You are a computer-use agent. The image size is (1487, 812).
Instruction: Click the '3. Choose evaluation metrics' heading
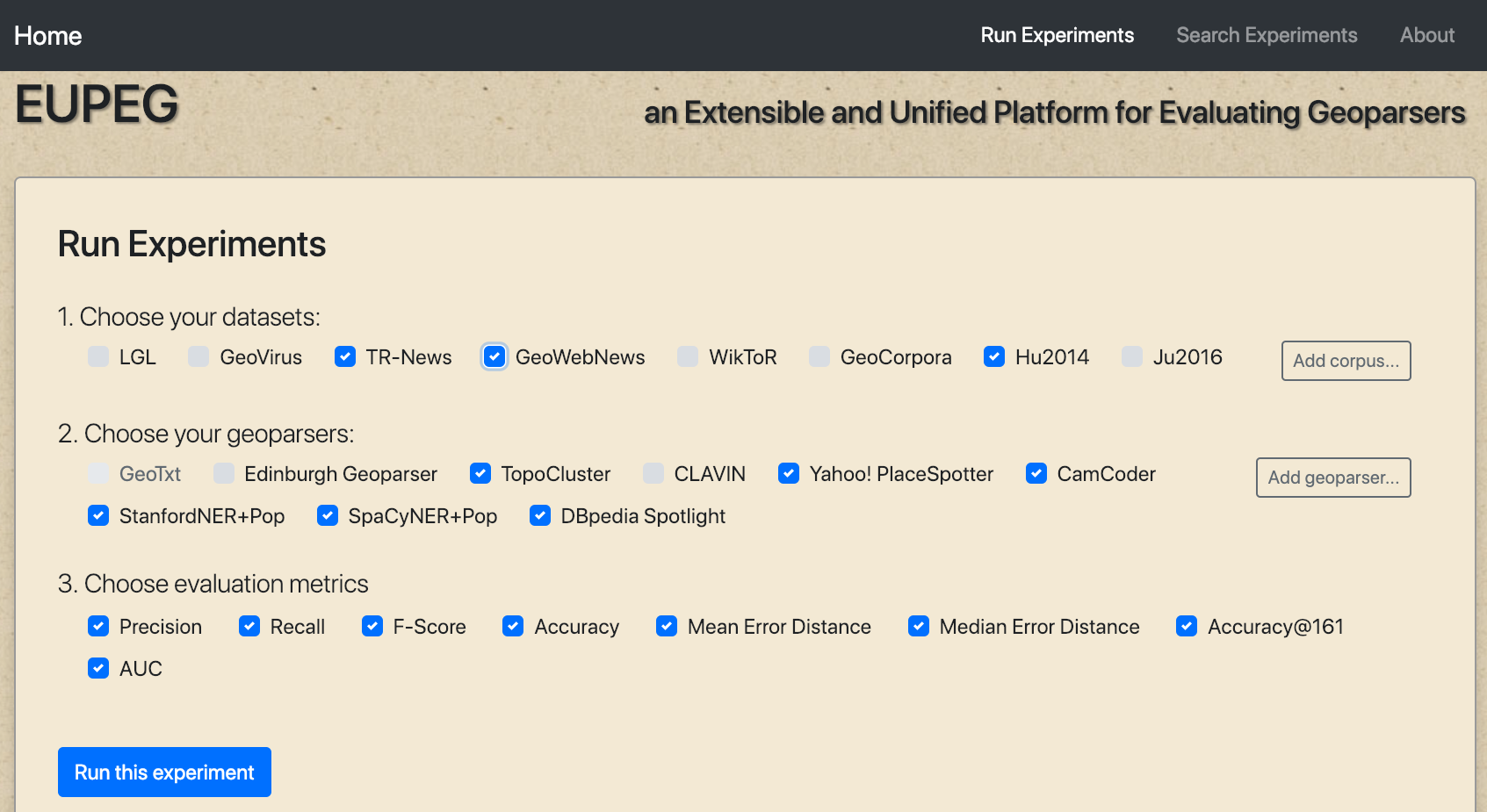(213, 584)
